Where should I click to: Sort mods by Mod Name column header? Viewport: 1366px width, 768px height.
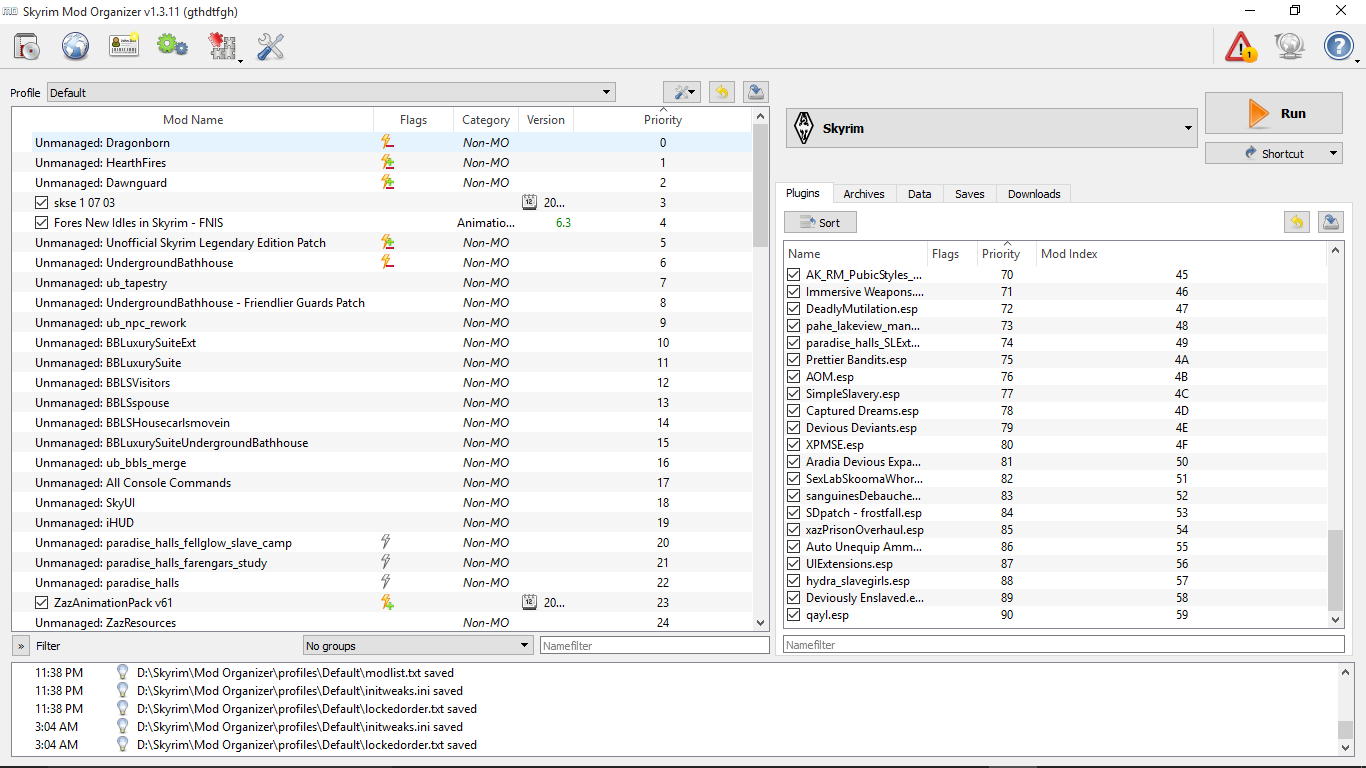193,120
